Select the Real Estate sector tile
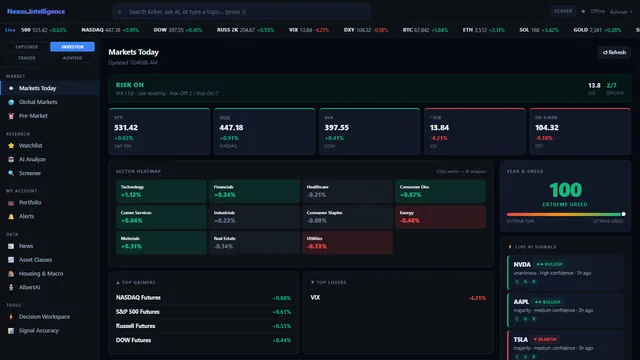Image resolution: width=640 pixels, height=360 pixels. [254, 242]
